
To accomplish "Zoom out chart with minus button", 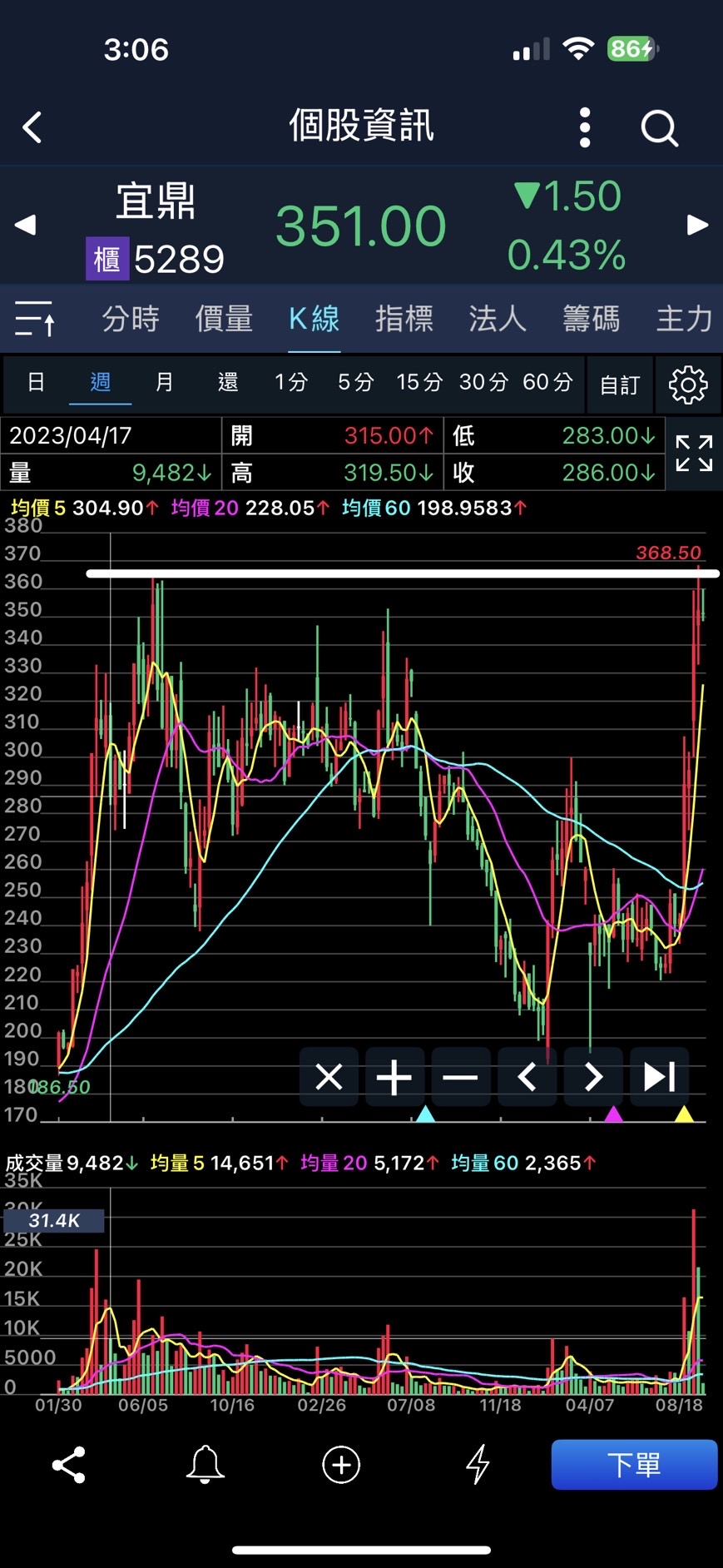I will (x=460, y=1077).
